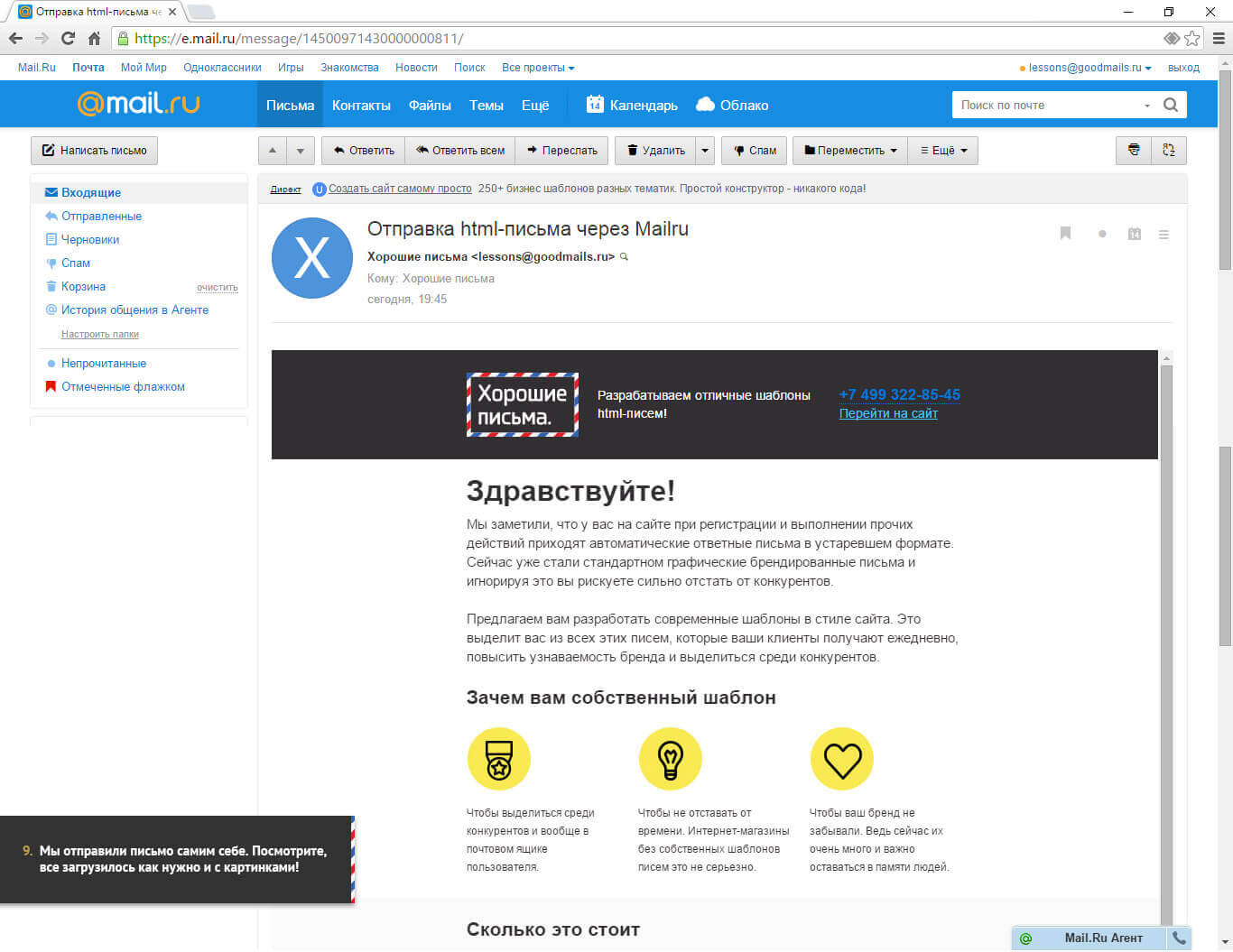Toggle the unread dot marker on letter
The height and width of the screenshot is (952, 1233).
(1102, 234)
